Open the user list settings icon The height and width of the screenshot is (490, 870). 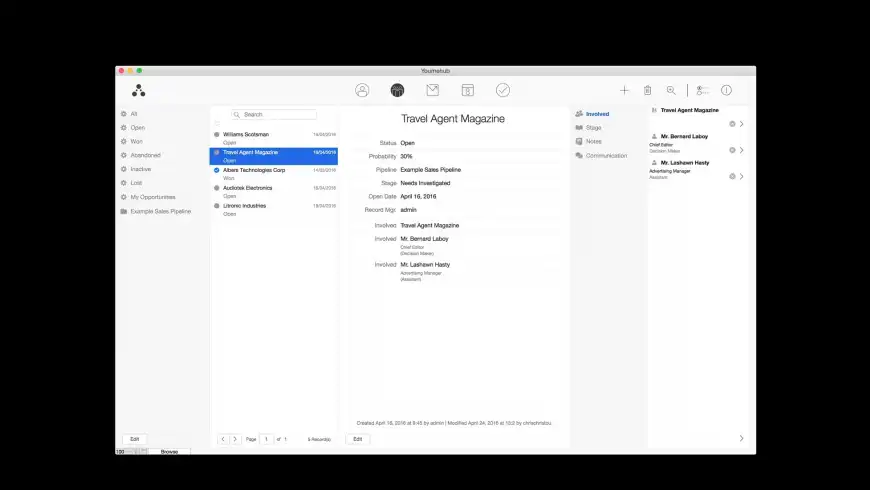click(x=702, y=90)
